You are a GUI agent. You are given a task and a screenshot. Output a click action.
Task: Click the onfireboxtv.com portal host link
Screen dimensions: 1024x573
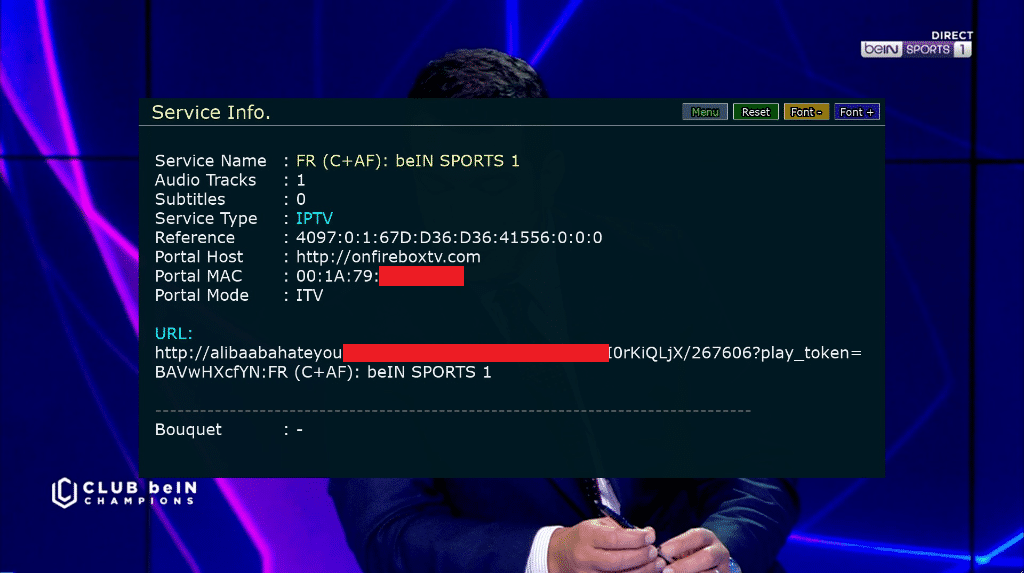388,257
